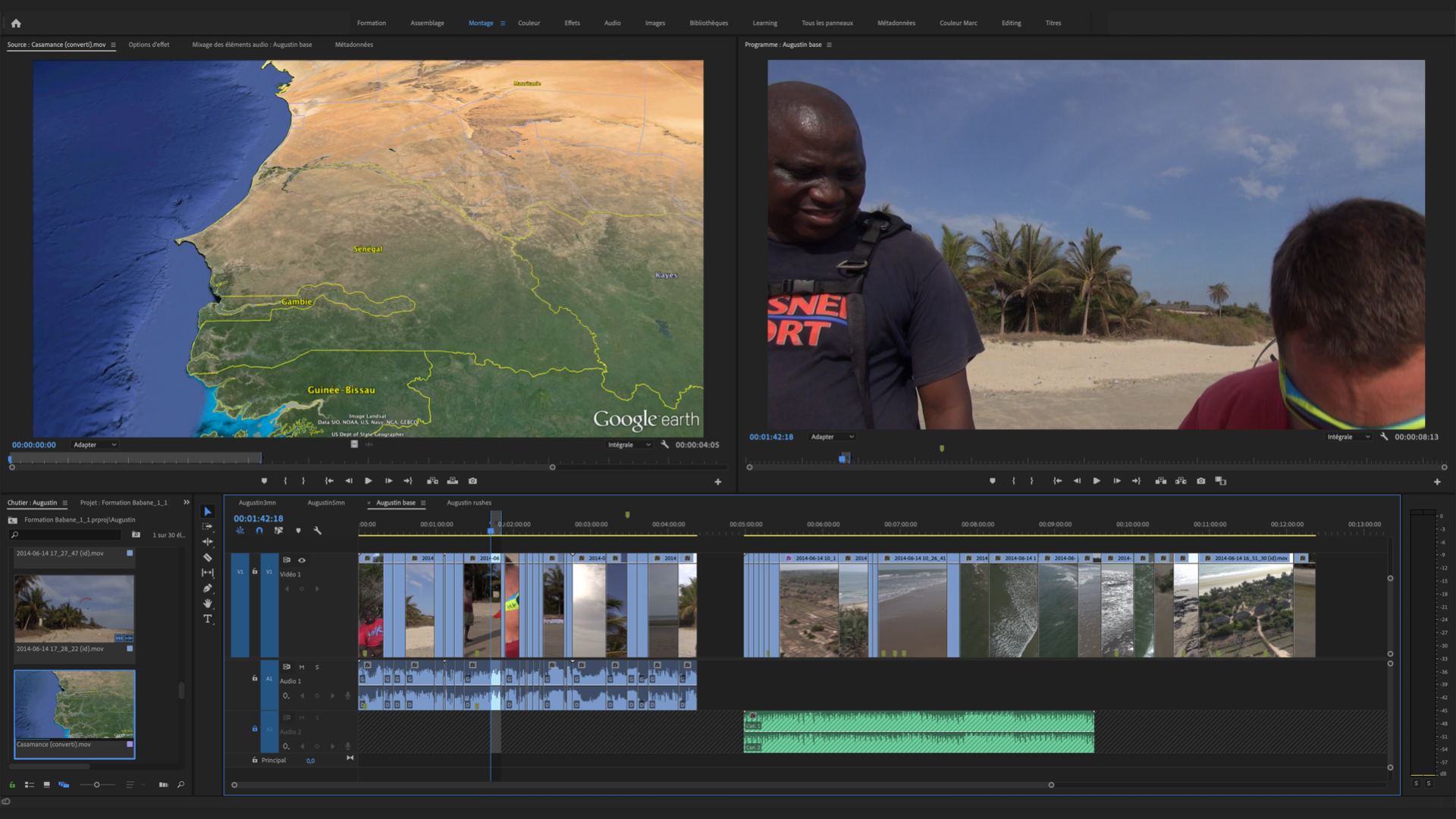Click the Home icon
The height and width of the screenshot is (819, 1456).
(x=16, y=23)
